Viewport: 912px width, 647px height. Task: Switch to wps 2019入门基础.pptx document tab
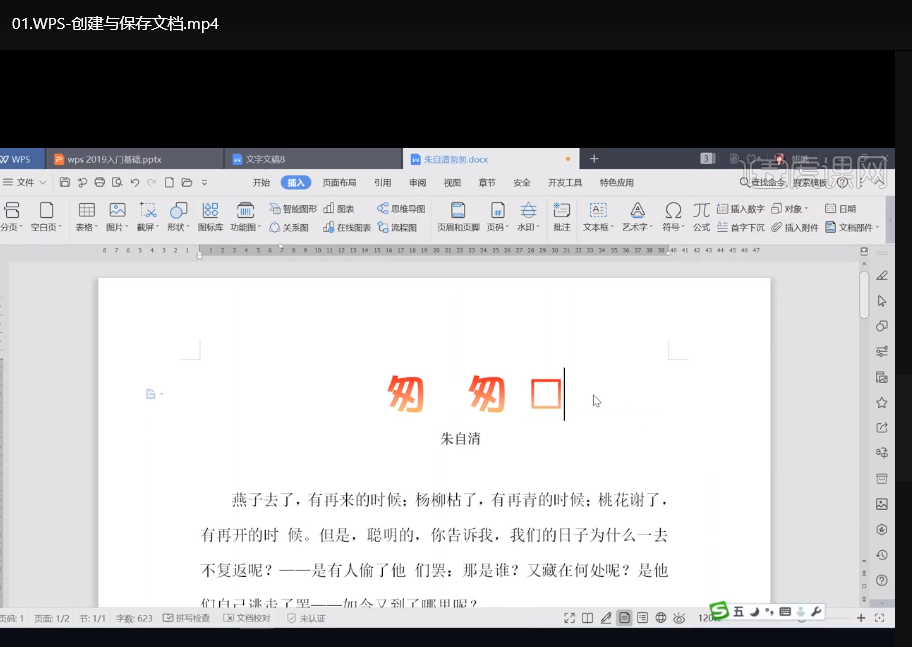[x=134, y=159]
